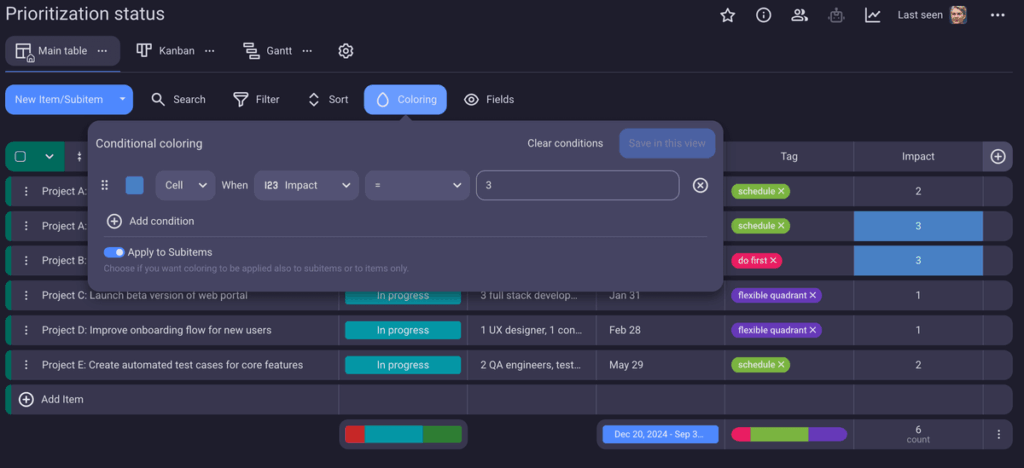Screen dimensions: 1024x468
Task: Open view settings gear icon
Action: click(x=345, y=51)
